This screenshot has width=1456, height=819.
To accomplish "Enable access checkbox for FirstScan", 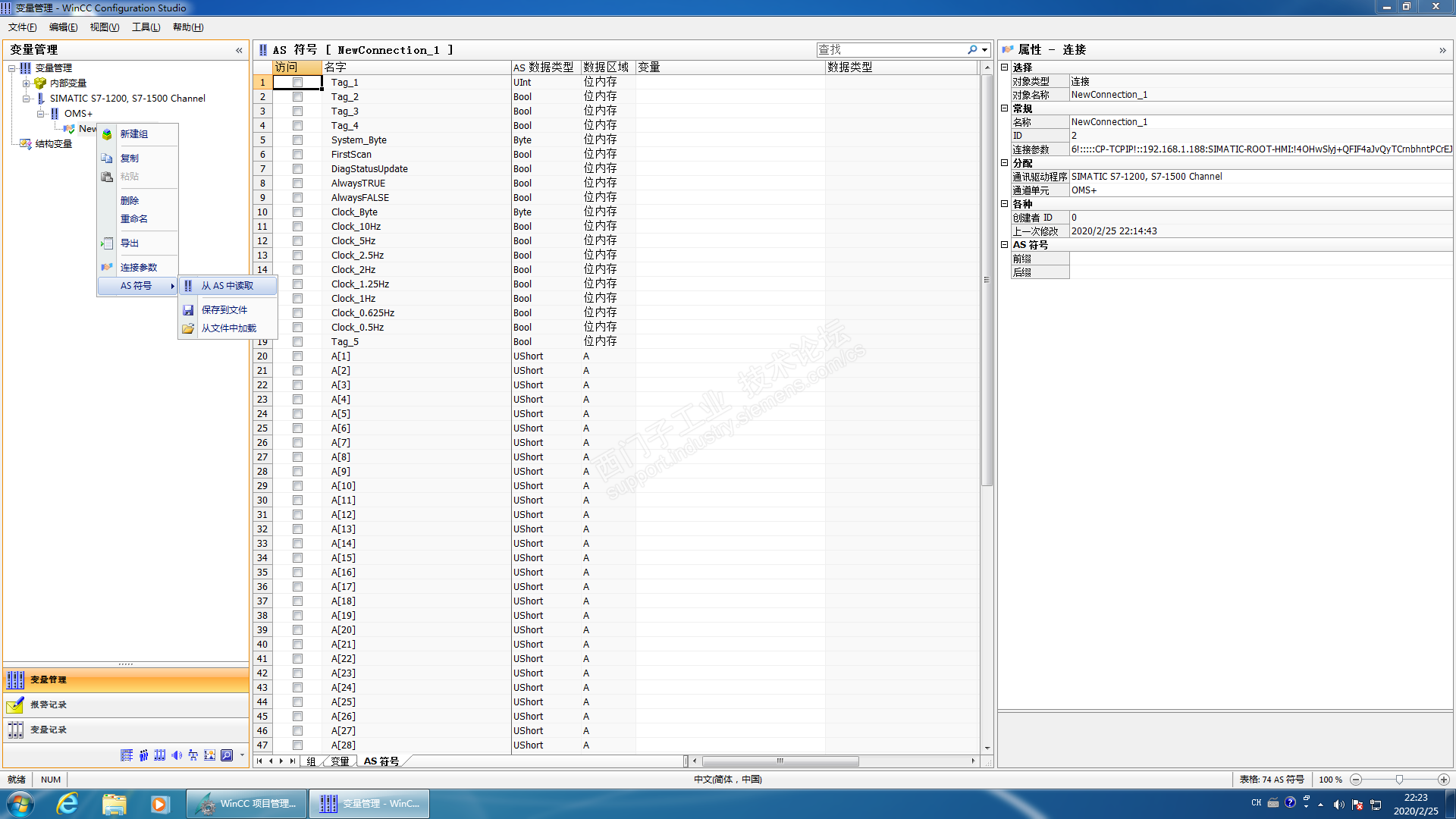I will pyautogui.click(x=297, y=155).
